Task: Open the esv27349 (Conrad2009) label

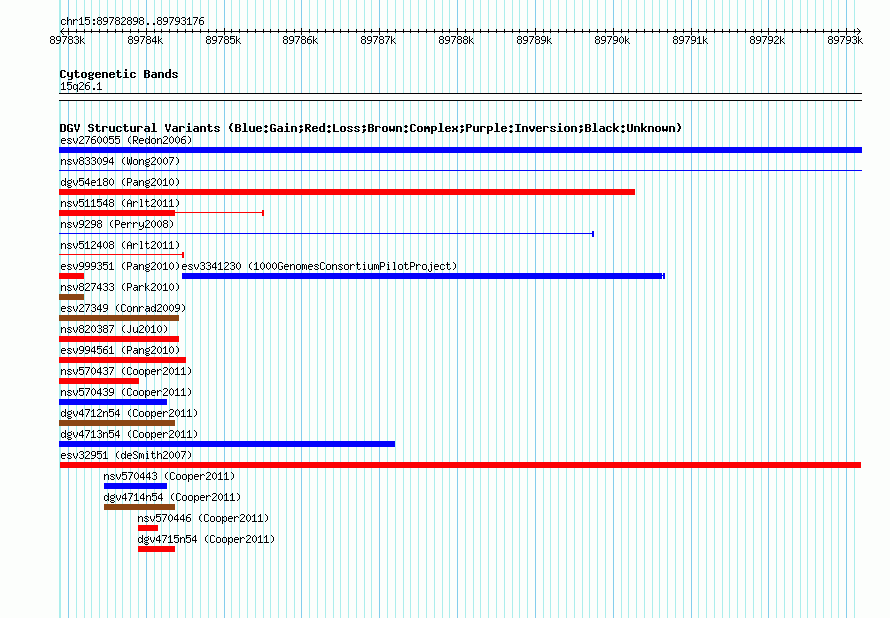Action: pos(123,308)
